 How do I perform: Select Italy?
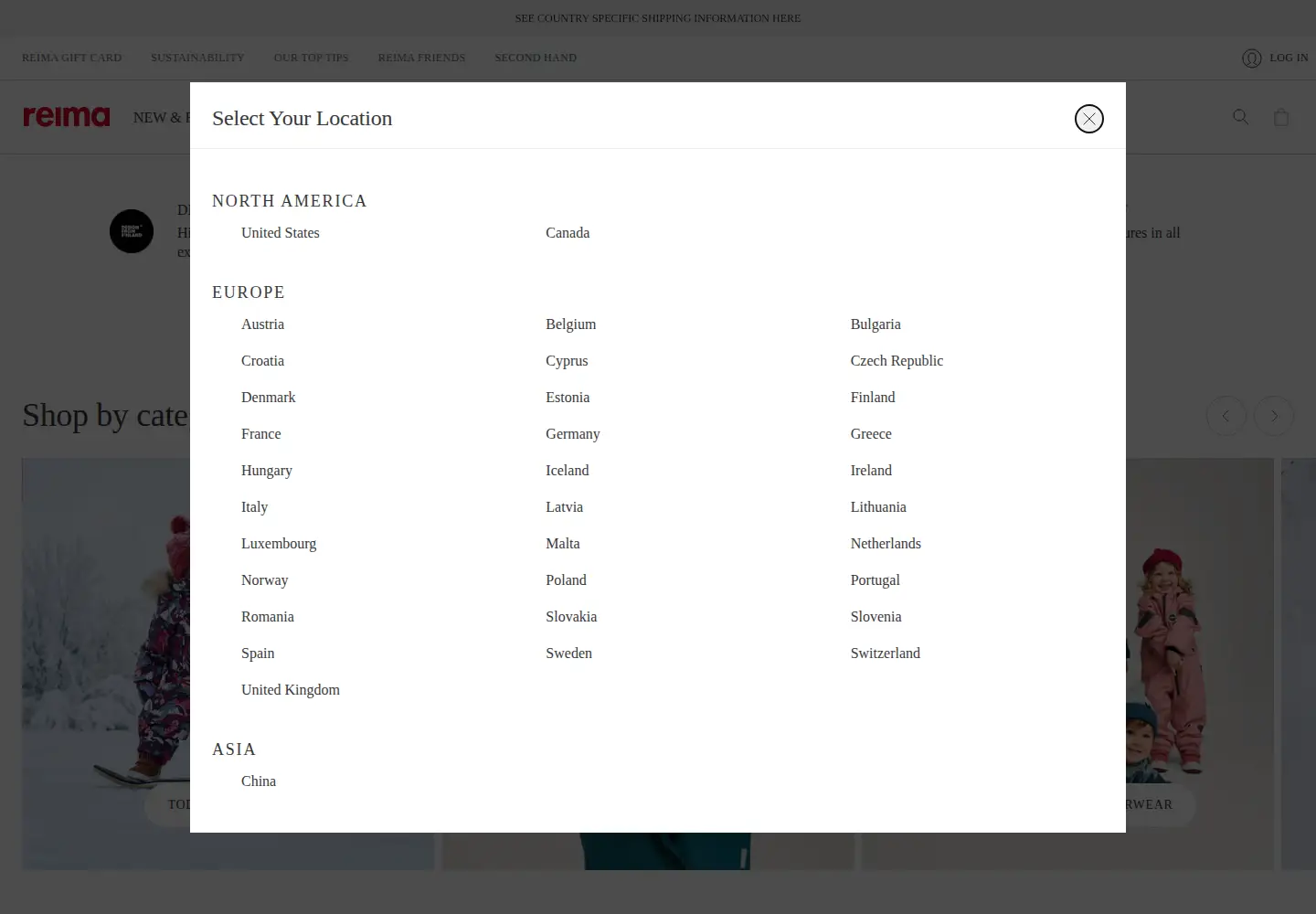(x=254, y=507)
